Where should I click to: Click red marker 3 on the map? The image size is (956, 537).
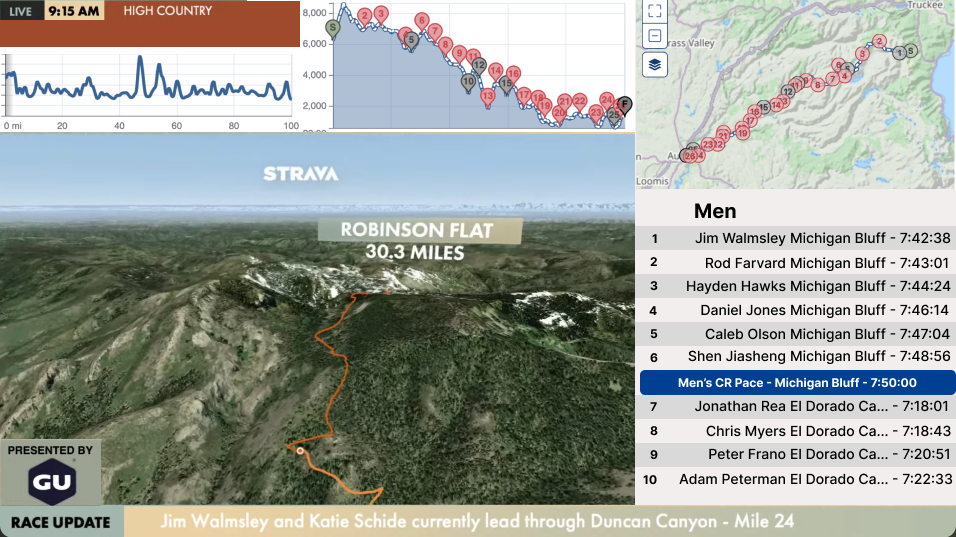coord(862,54)
